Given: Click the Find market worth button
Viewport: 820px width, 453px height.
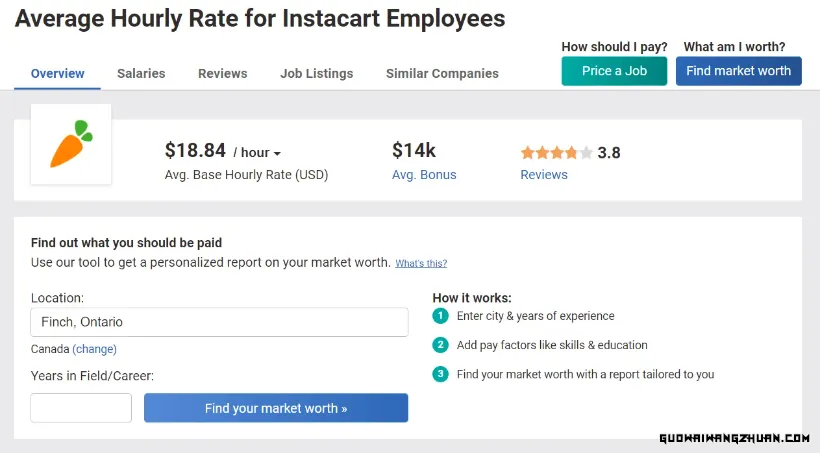Looking at the screenshot, I should click(738, 71).
